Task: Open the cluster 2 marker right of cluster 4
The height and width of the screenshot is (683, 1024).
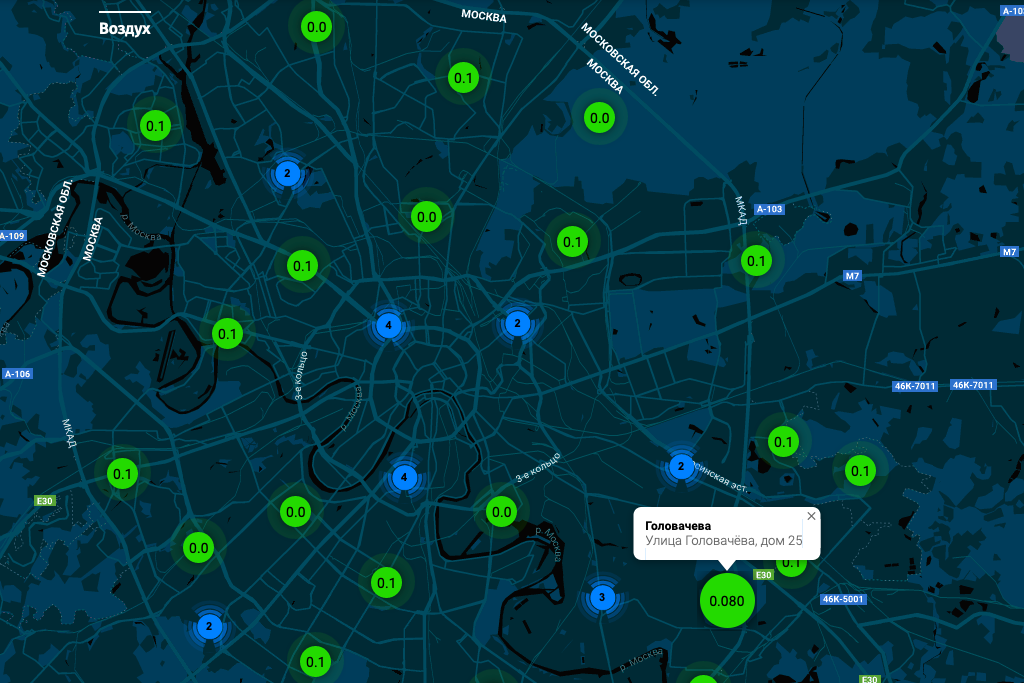Action: (x=517, y=323)
